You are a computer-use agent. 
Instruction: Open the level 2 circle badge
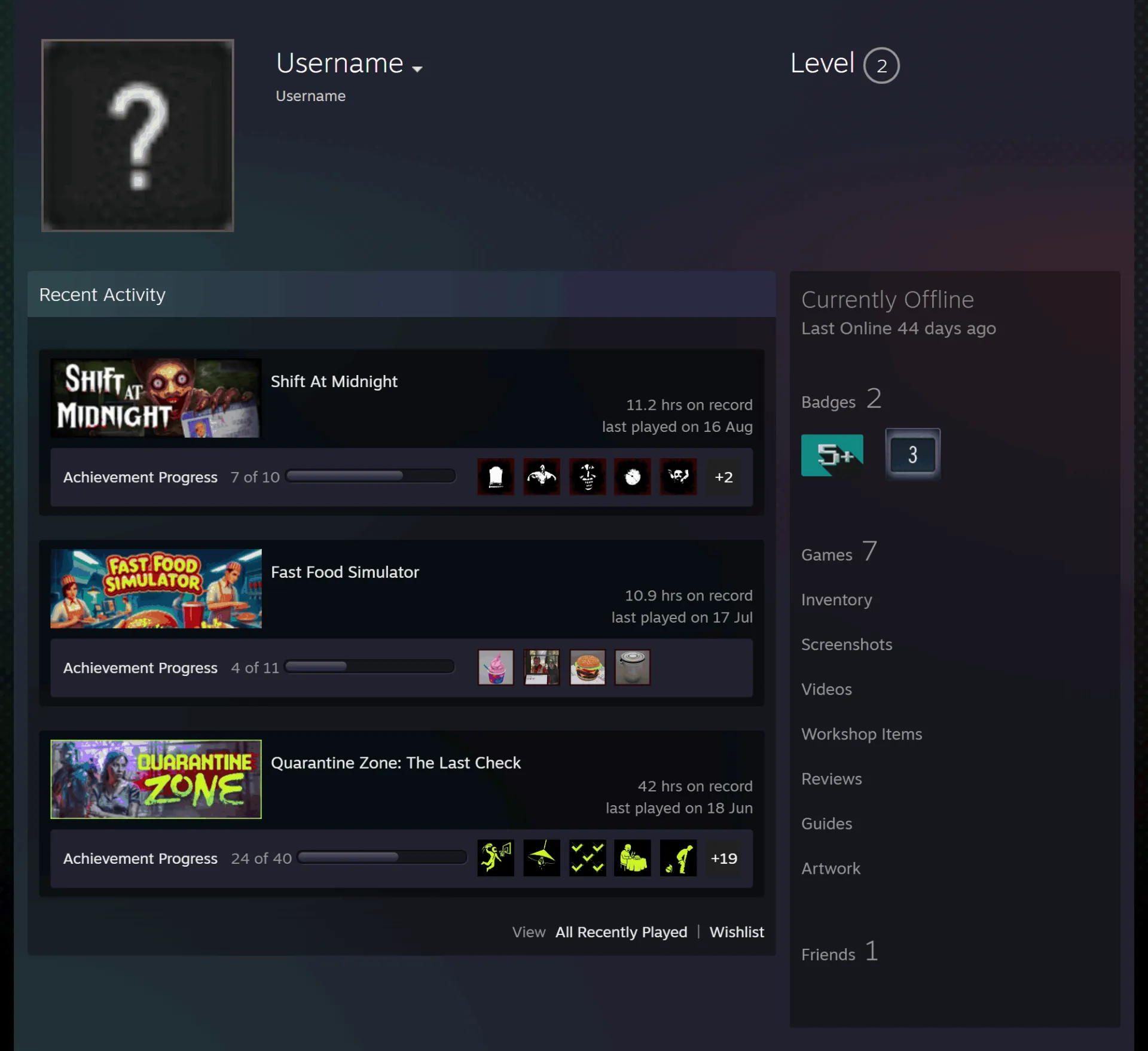881,65
